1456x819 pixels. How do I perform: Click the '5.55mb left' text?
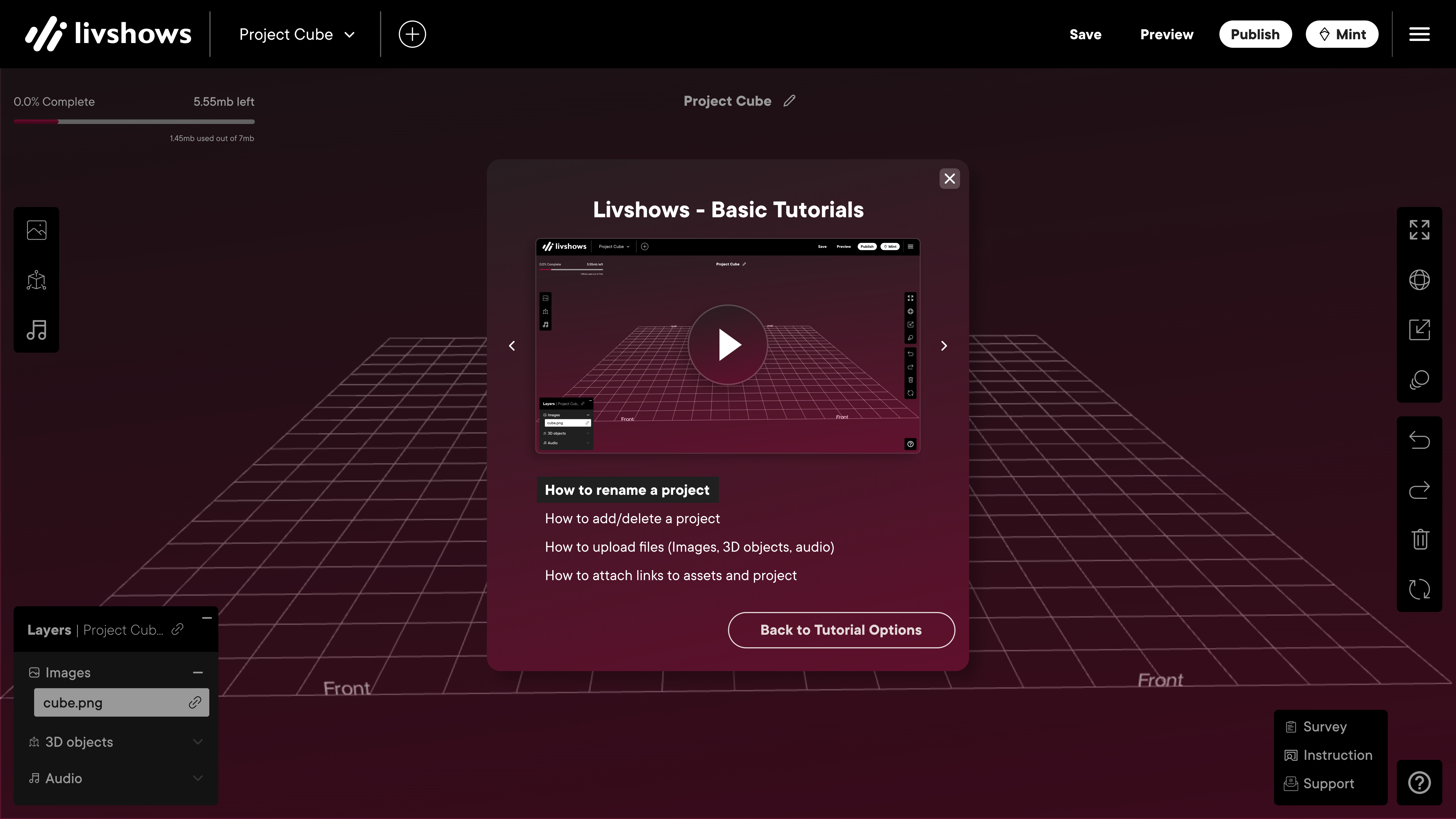click(224, 102)
